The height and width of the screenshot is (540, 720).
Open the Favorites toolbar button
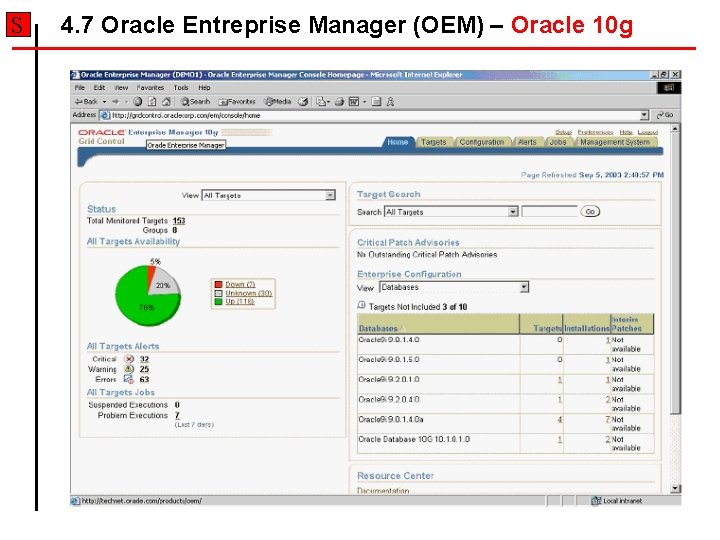point(237,101)
